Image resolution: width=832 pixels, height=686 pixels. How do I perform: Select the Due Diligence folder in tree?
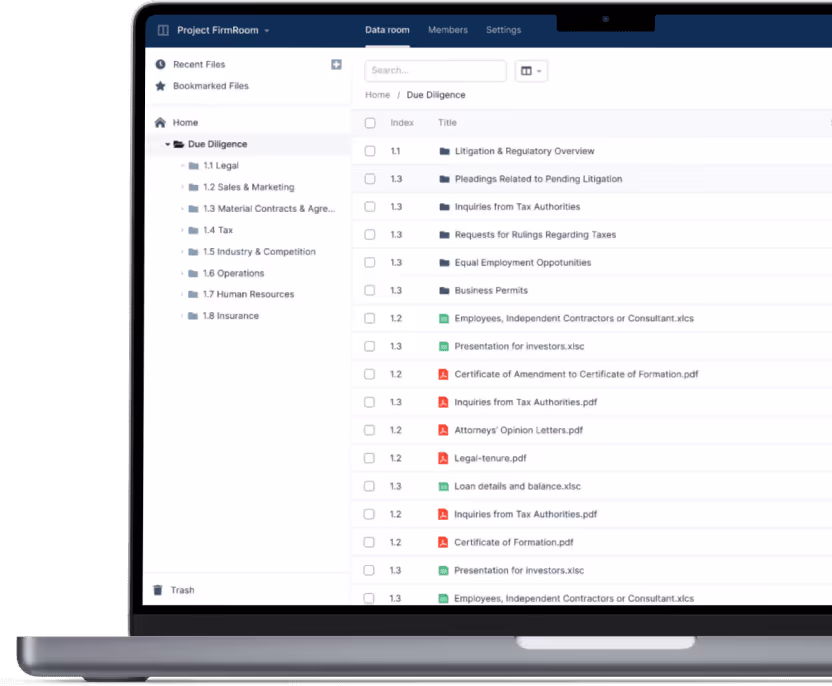point(217,144)
